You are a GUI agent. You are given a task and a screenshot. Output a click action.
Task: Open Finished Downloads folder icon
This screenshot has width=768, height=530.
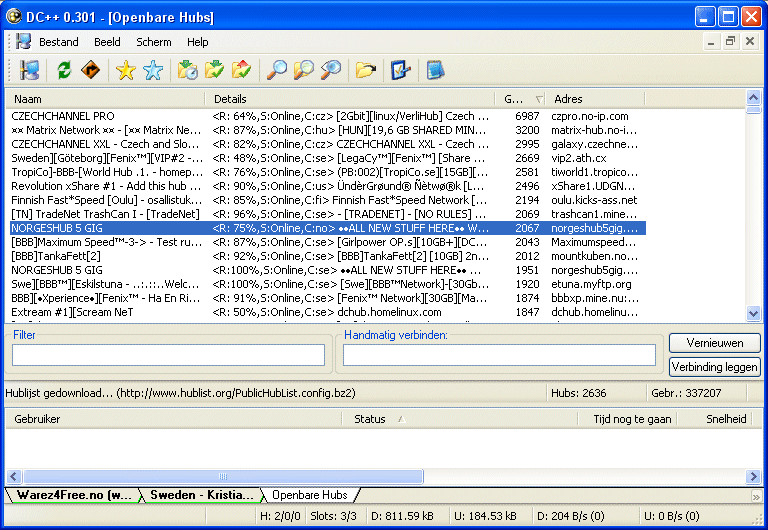(x=215, y=71)
